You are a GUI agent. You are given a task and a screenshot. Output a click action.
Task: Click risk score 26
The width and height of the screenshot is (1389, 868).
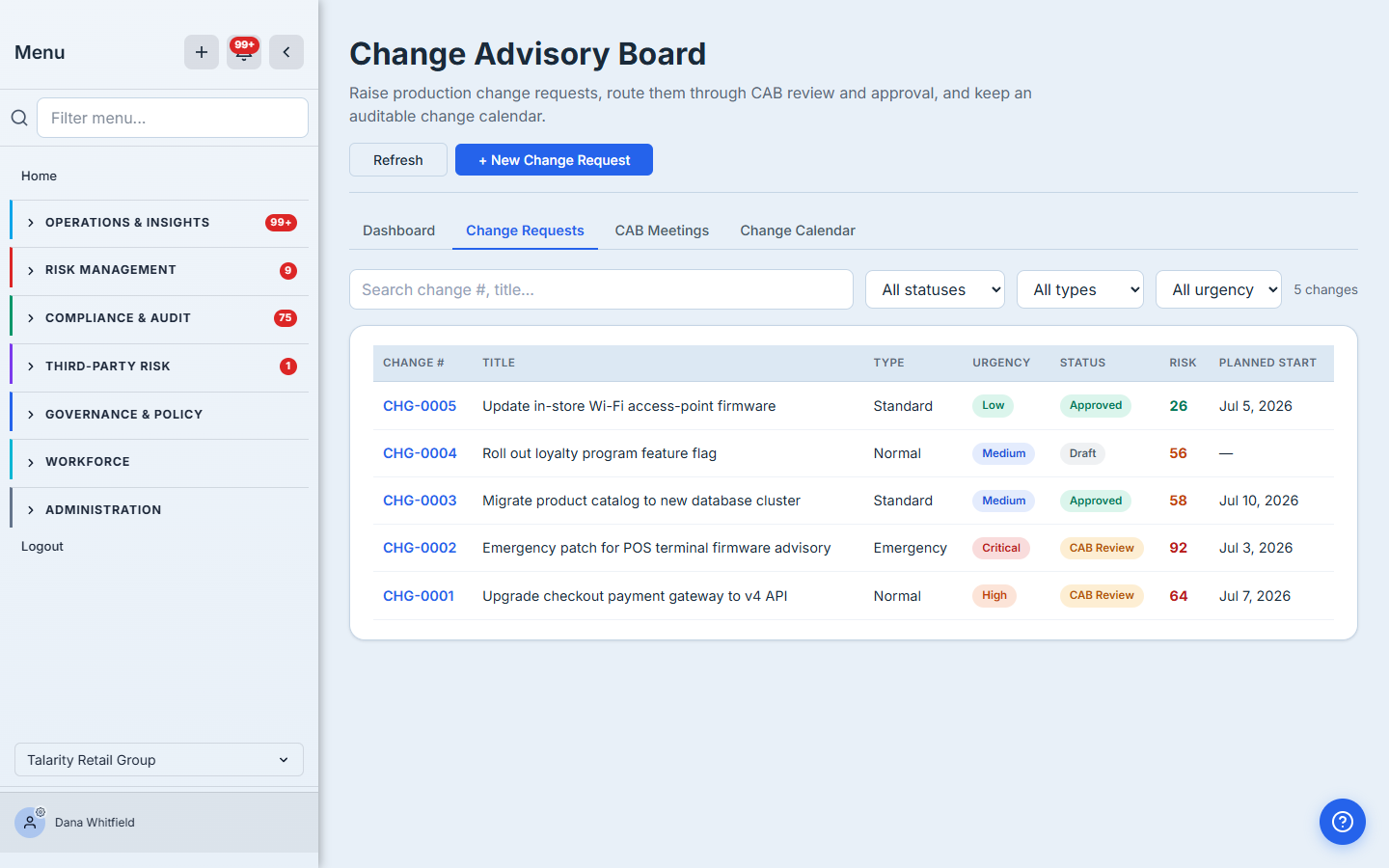(x=1178, y=406)
